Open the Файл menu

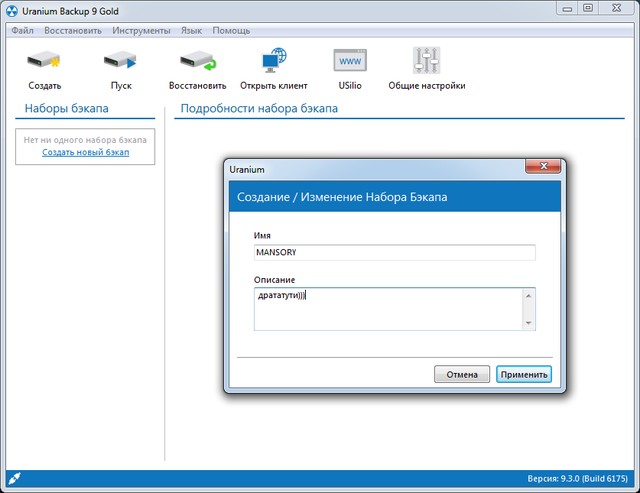22,31
